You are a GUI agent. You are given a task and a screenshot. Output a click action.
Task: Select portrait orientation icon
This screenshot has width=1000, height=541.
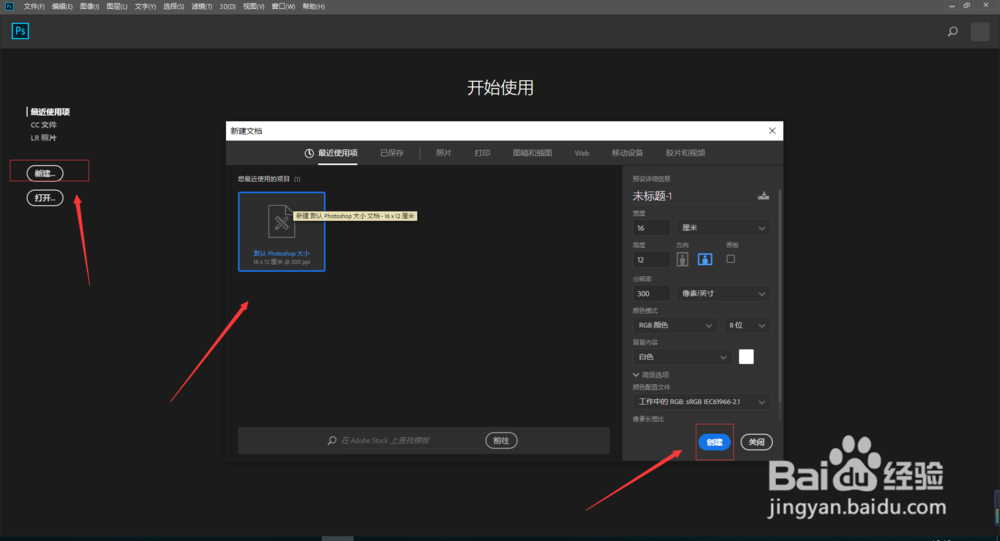click(x=682, y=259)
